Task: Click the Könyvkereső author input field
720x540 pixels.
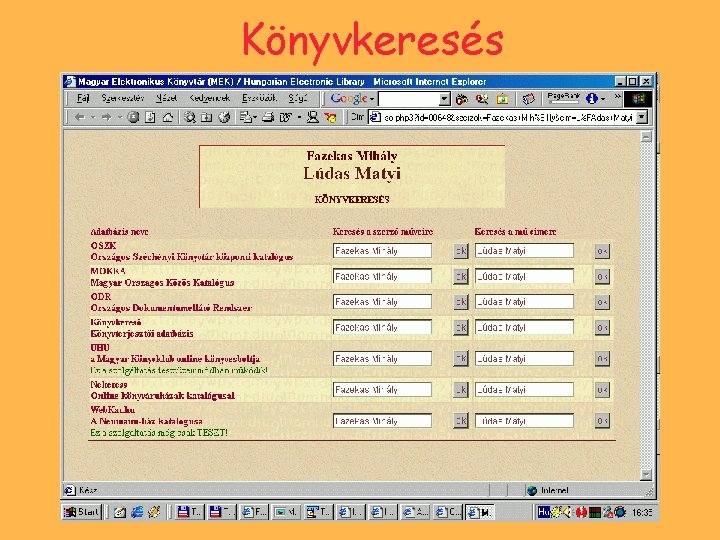Action: pos(382,327)
